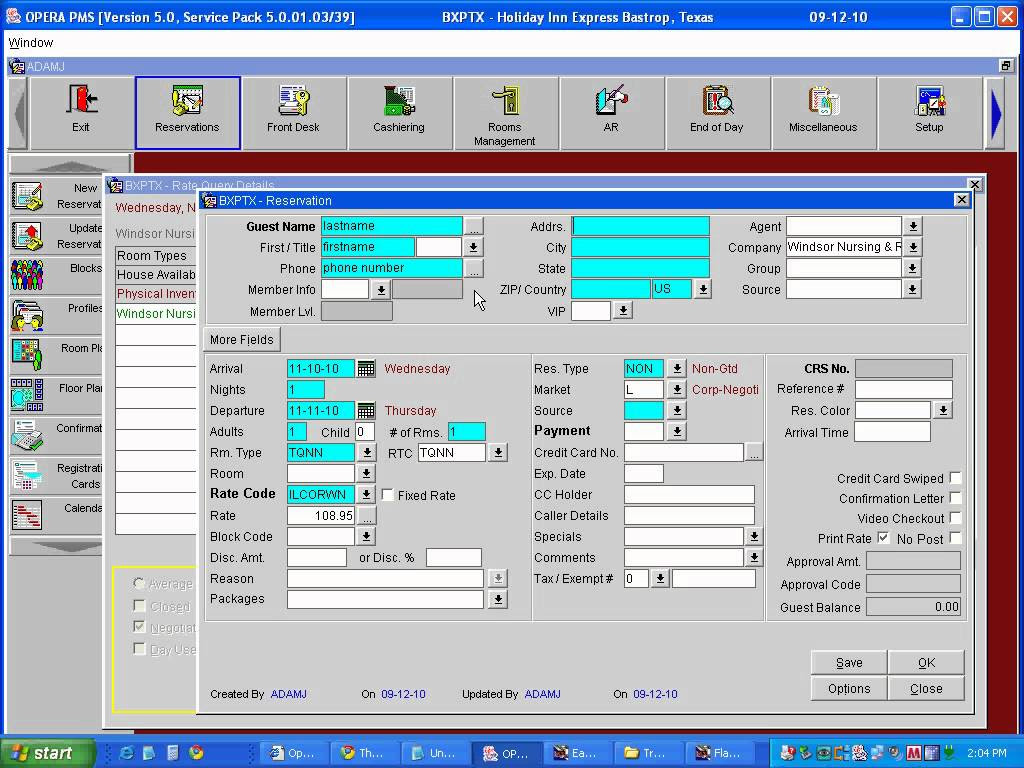Open the Member Info dropdown arrow

381,289
